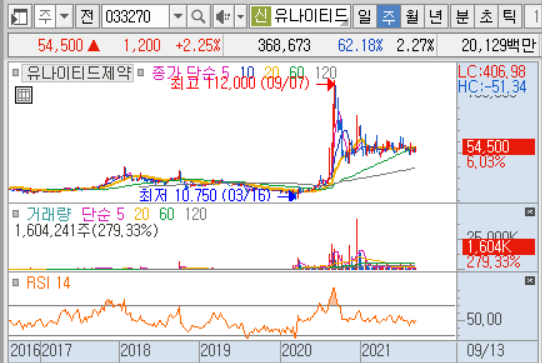This screenshot has height=363, width=542.
Task: Click the stock name 유나이티드 field
Action: [x=311, y=16]
